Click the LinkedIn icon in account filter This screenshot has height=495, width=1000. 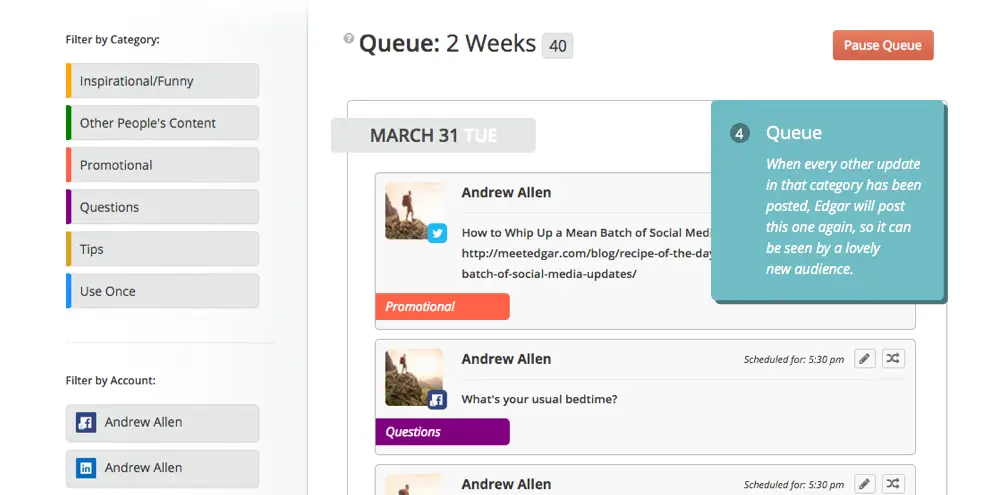[x=86, y=468]
